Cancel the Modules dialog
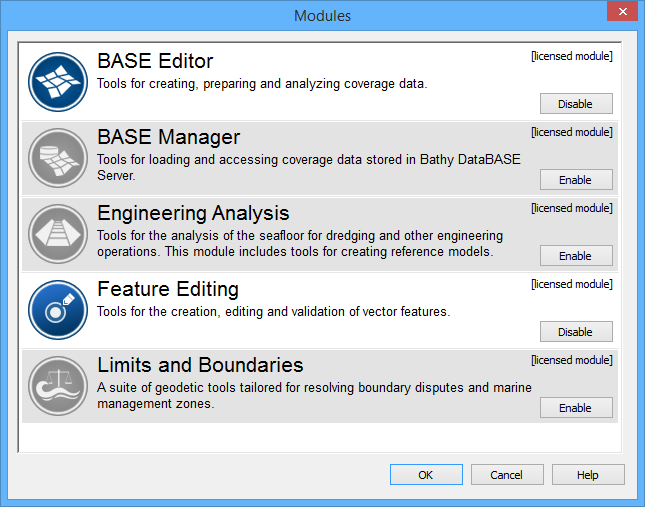The width and height of the screenshot is (645, 507). [x=507, y=475]
